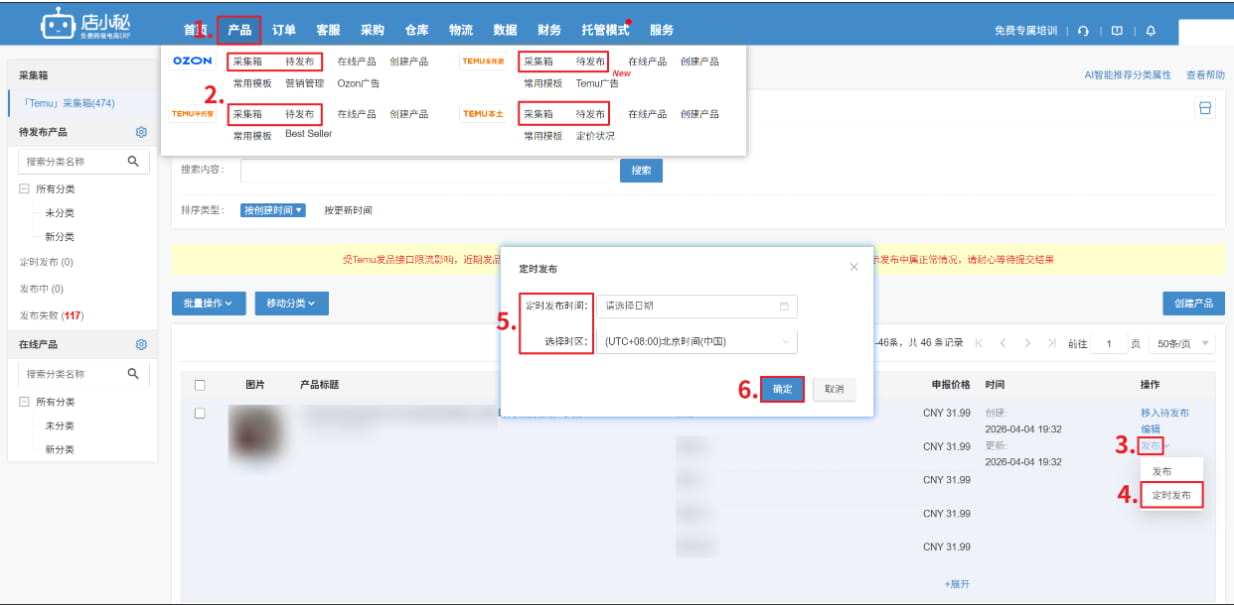The width and height of the screenshot is (1234, 605).
Task: Open 定价状况 in product menu
Action: coord(595,135)
